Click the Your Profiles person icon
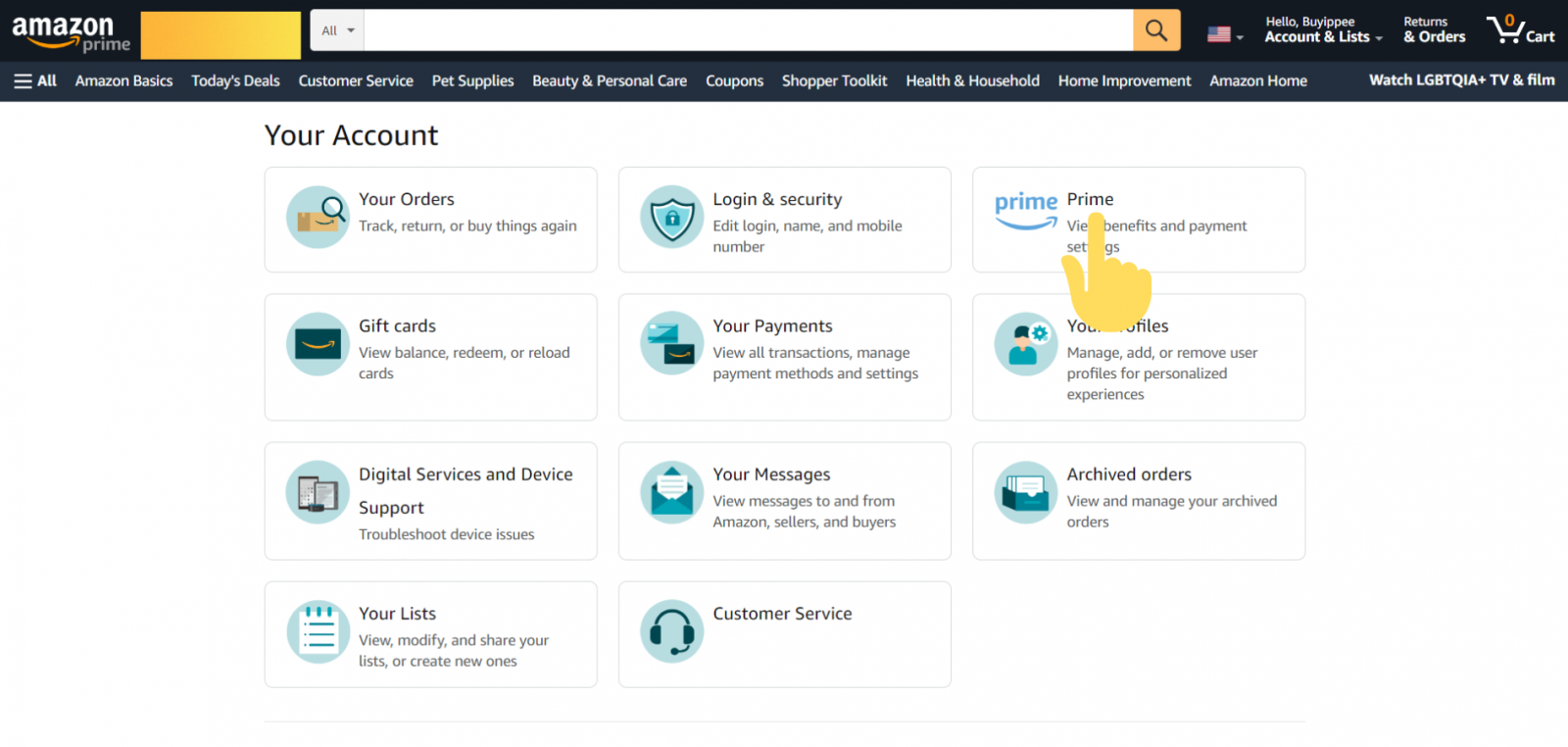This screenshot has height=747, width=1568. [x=1026, y=344]
